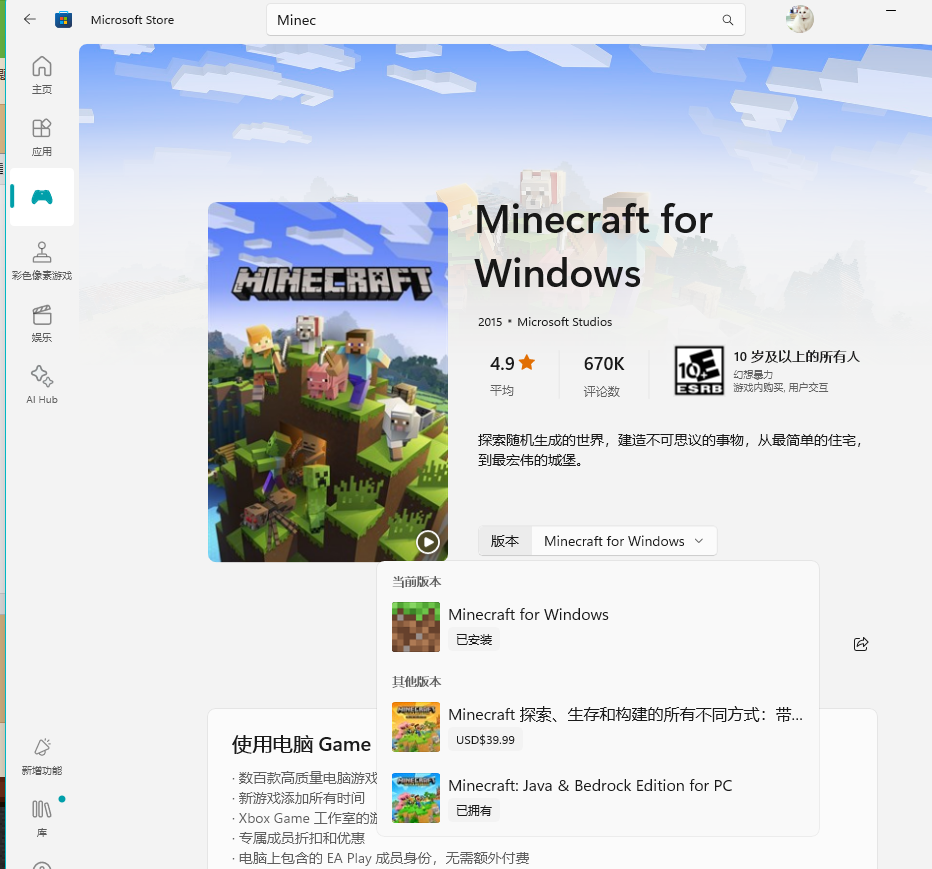932x869 pixels.
Task: Click the USD$39.99 edition thumbnail
Action: tap(416, 727)
